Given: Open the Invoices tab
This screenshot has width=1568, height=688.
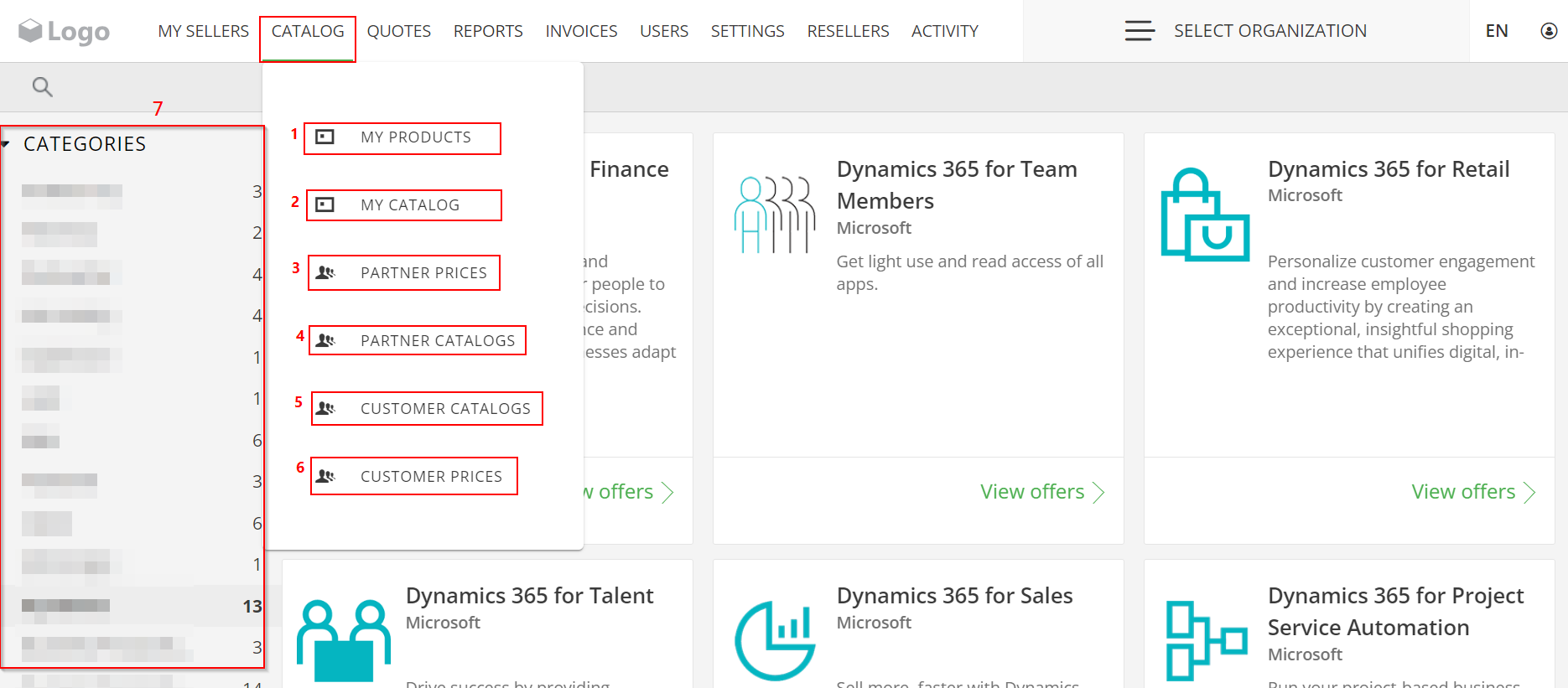Looking at the screenshot, I should [581, 31].
